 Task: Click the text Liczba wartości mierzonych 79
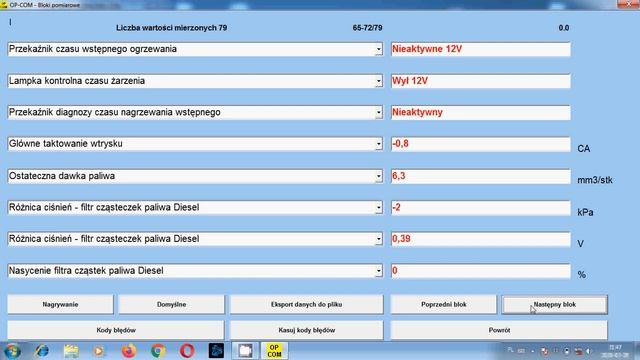(x=171, y=28)
